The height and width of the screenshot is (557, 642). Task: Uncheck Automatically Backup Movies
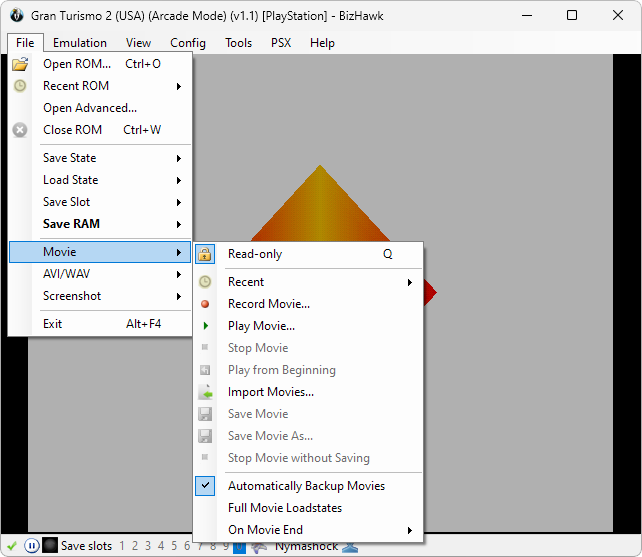pos(306,486)
